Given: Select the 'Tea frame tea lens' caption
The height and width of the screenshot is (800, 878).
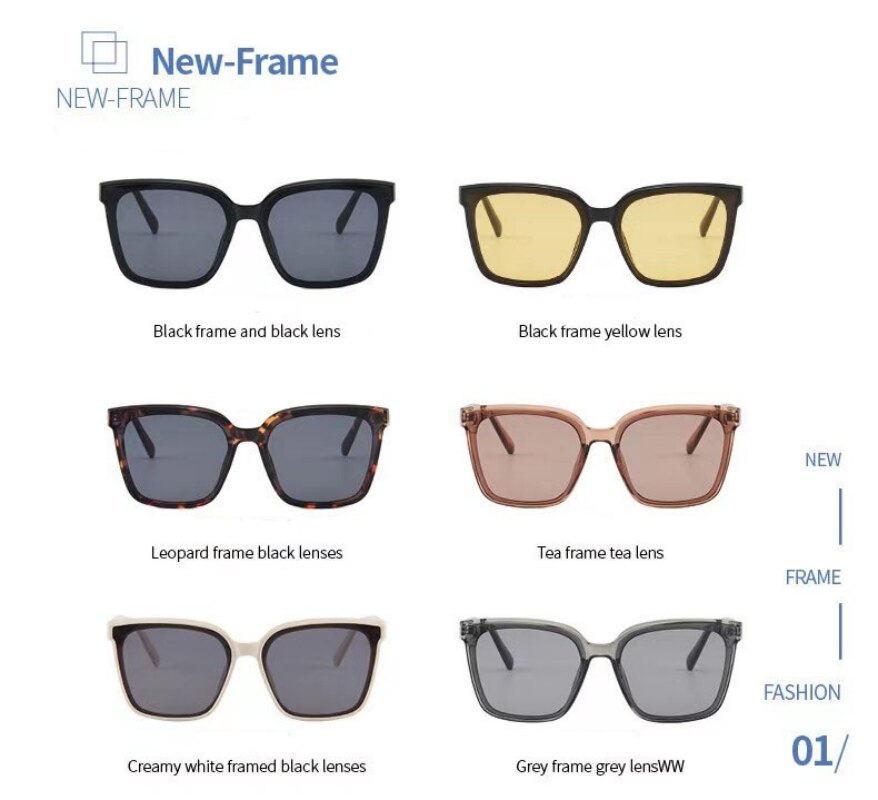Looking at the screenshot, I should tap(600, 553).
